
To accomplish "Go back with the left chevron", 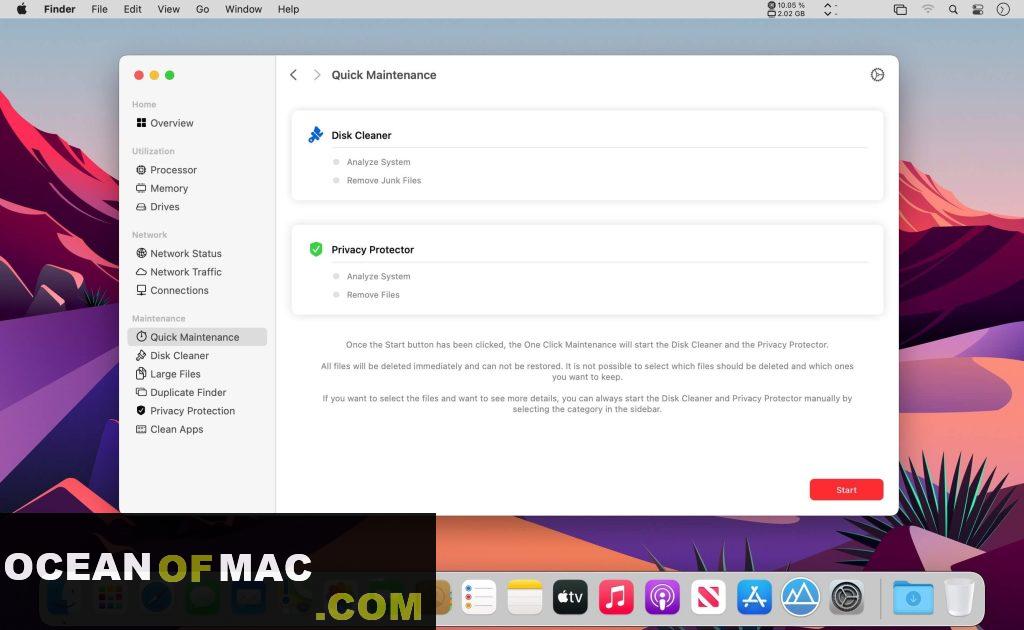I will [x=294, y=75].
